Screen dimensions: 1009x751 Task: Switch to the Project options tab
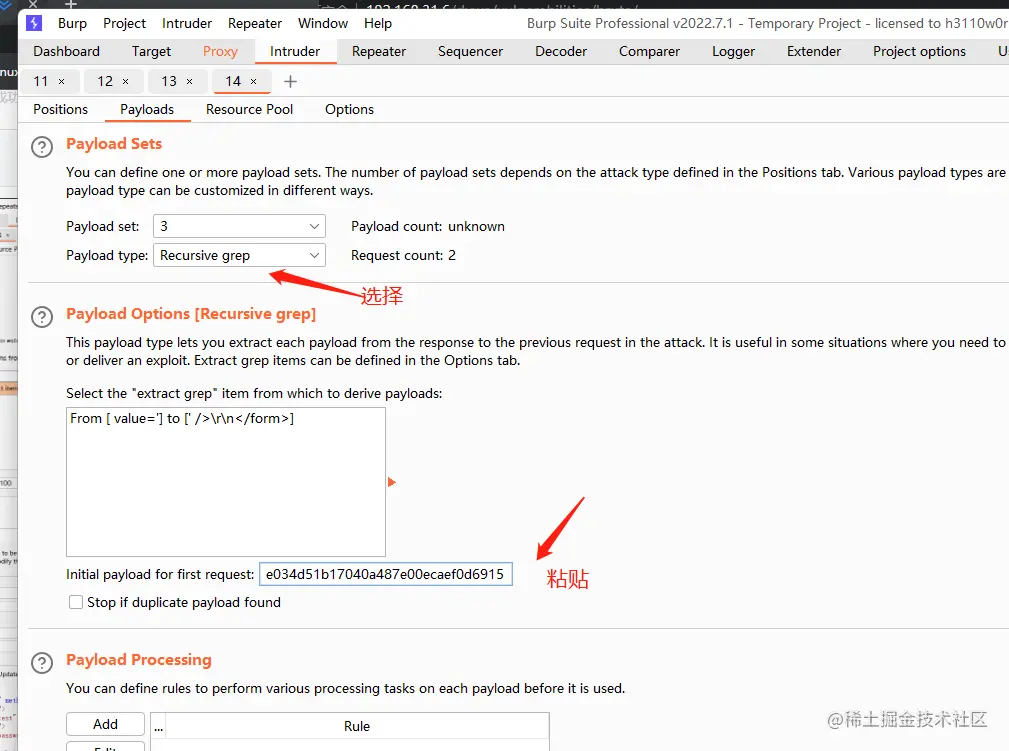pos(920,51)
